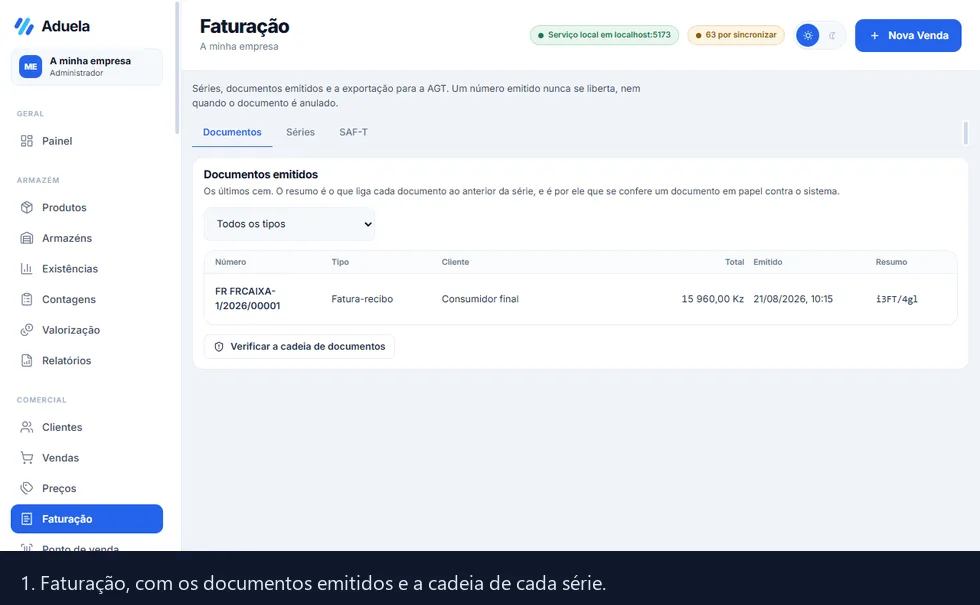Click the Aduela logo icon
Viewport: 980px width, 605px height.
(24, 26)
